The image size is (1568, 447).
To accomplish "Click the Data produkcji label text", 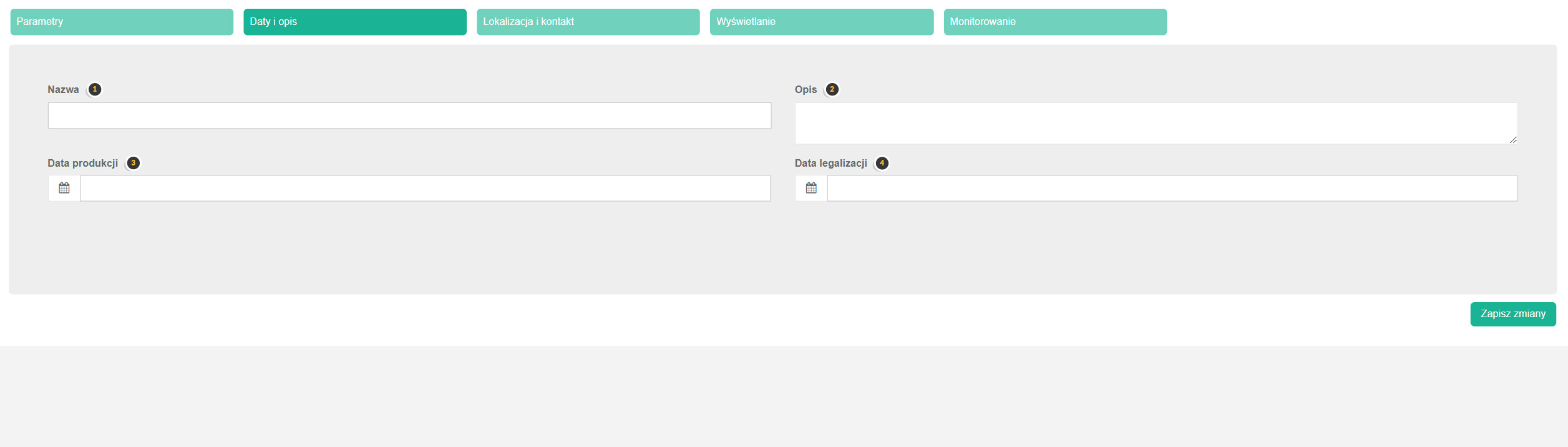I will pyautogui.click(x=82, y=163).
